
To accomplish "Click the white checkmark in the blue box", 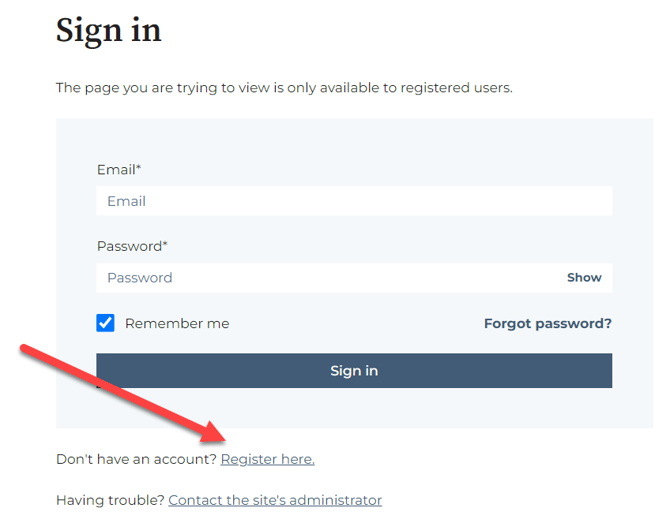I will coord(105,323).
